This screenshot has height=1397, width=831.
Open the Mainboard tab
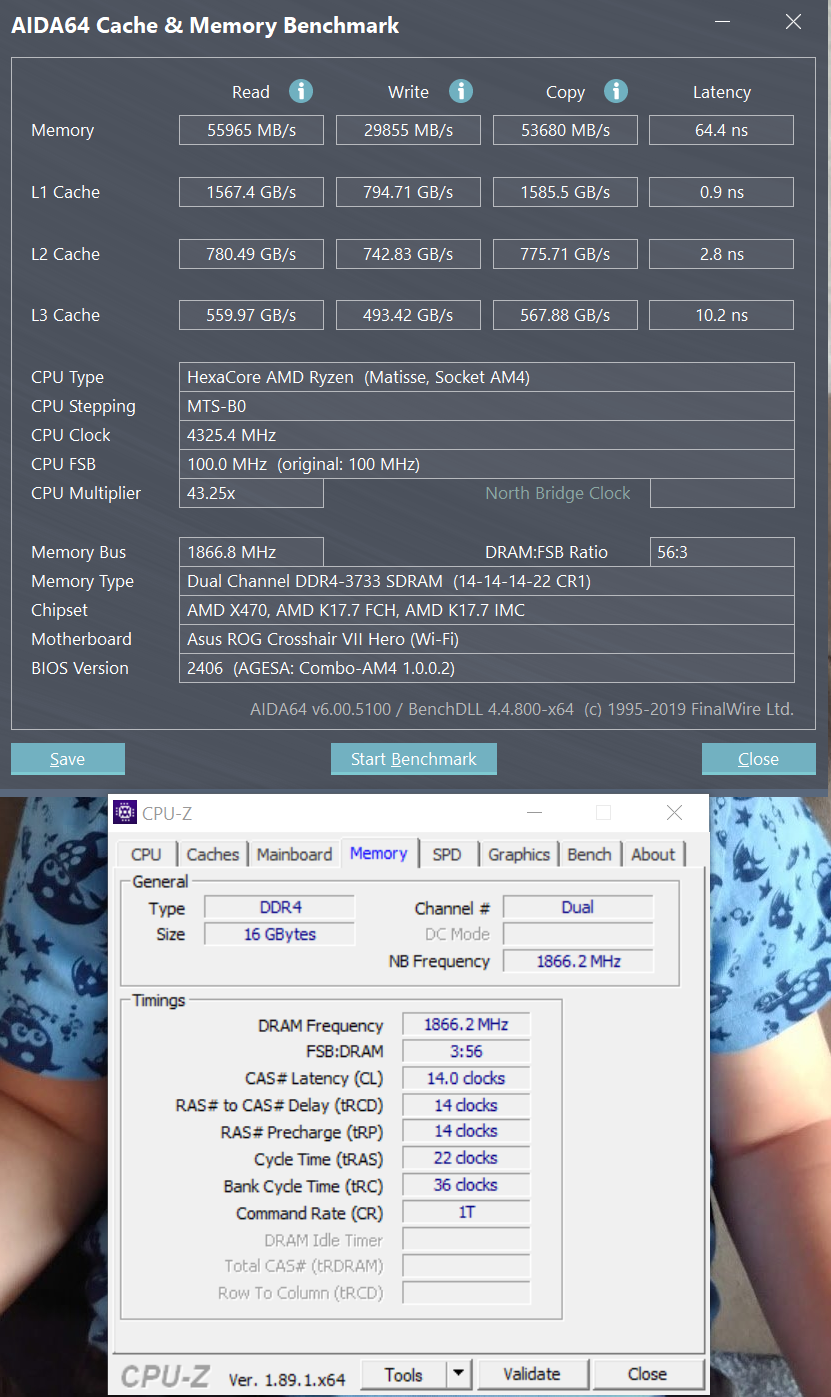pyautogui.click(x=294, y=854)
